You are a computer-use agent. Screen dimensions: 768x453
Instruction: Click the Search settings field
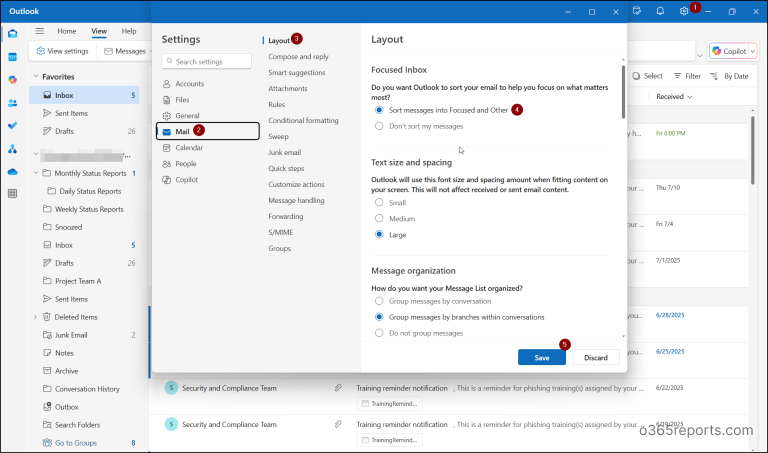click(207, 61)
